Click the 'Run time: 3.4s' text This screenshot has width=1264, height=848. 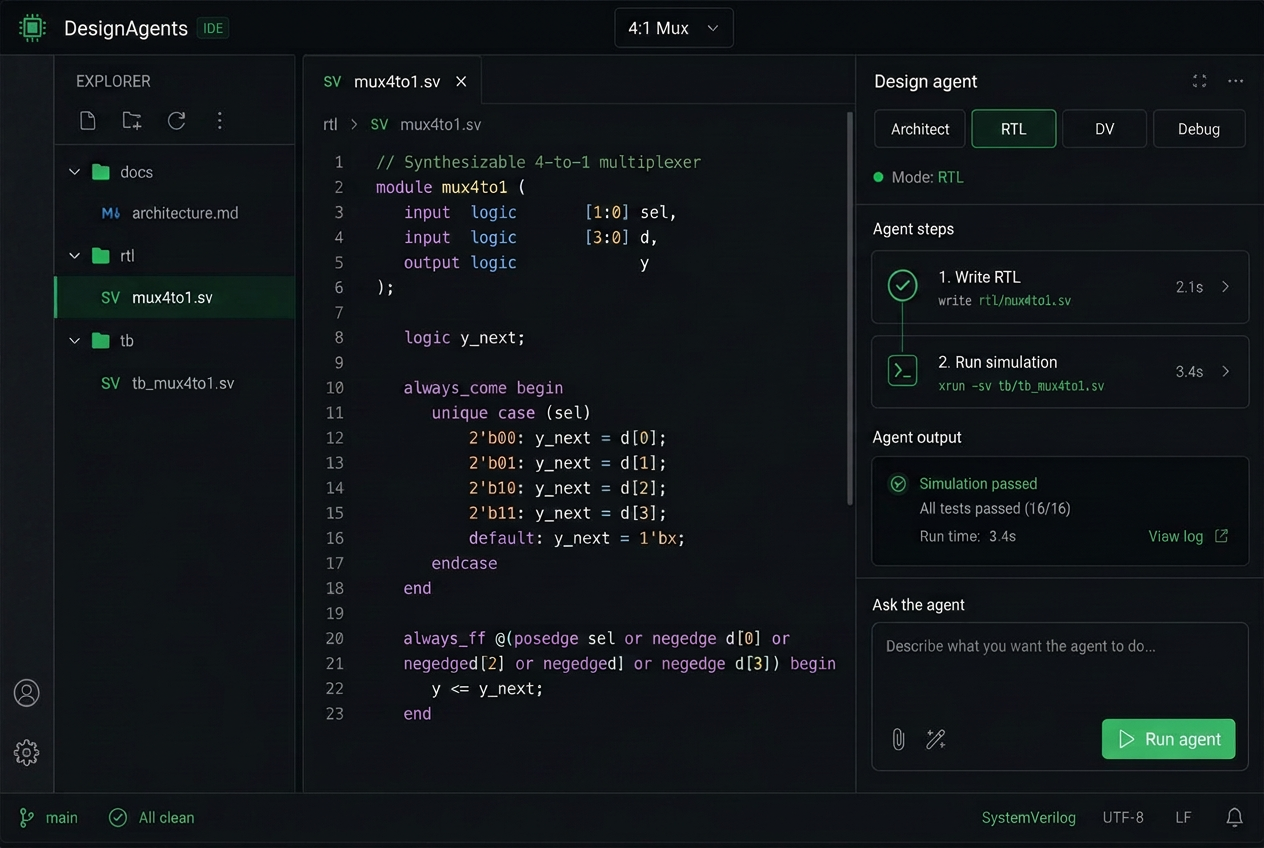(968, 536)
